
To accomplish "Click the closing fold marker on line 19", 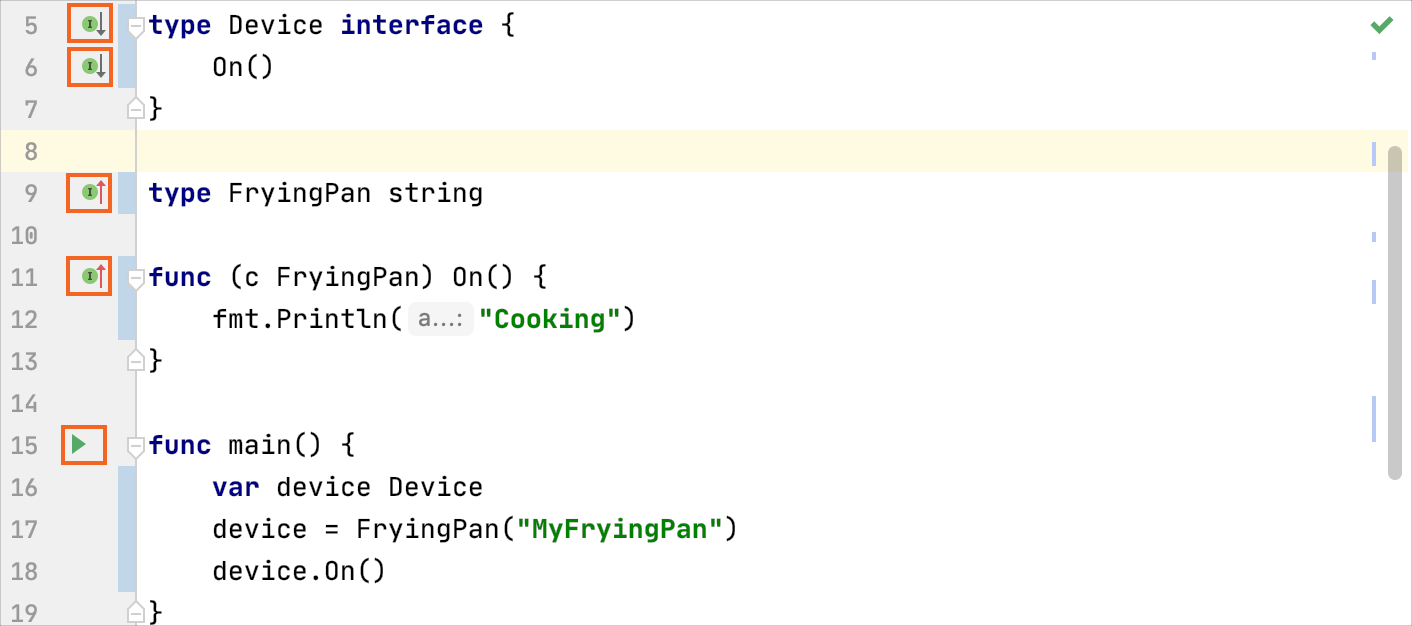I will [x=136, y=609].
